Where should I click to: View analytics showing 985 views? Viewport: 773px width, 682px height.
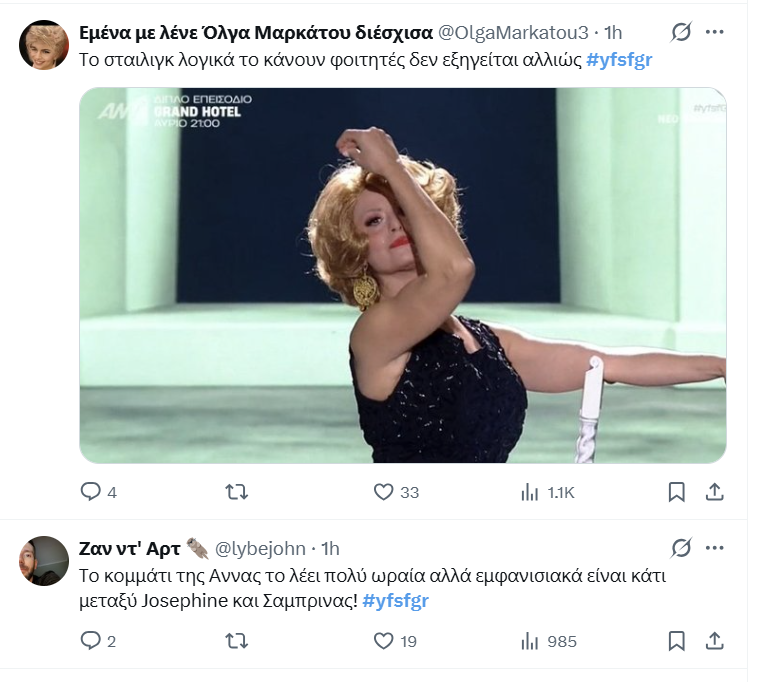[x=530, y=641]
